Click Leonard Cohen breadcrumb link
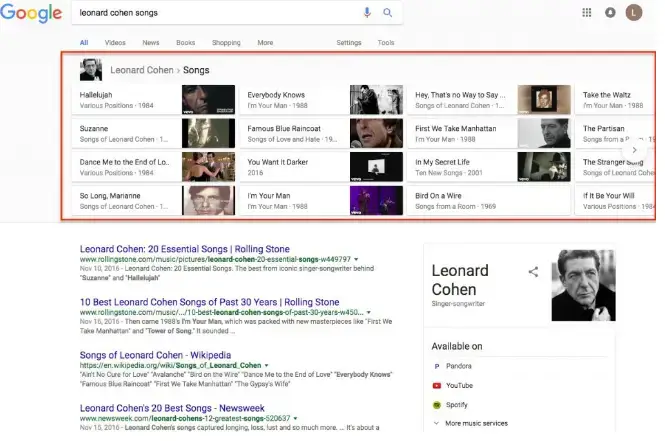 pos(142,70)
